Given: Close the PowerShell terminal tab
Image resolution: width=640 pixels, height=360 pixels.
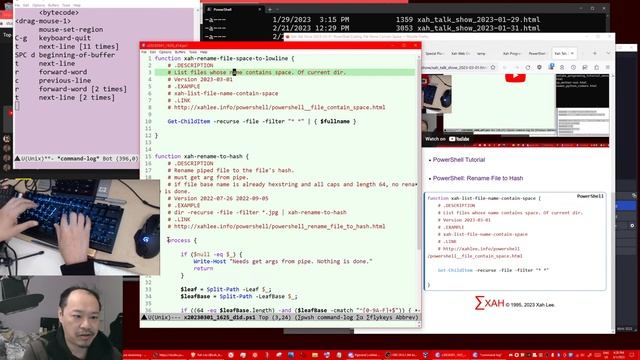Looking at the screenshot, I should click(260, 9).
